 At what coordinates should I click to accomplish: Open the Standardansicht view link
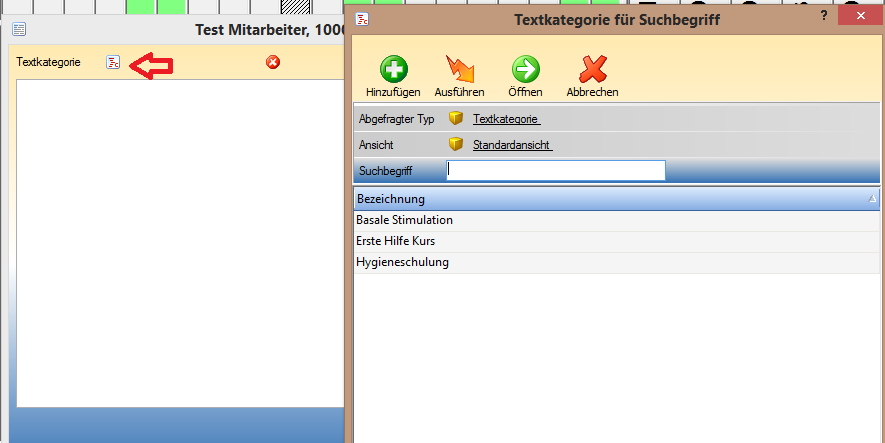coord(512,145)
